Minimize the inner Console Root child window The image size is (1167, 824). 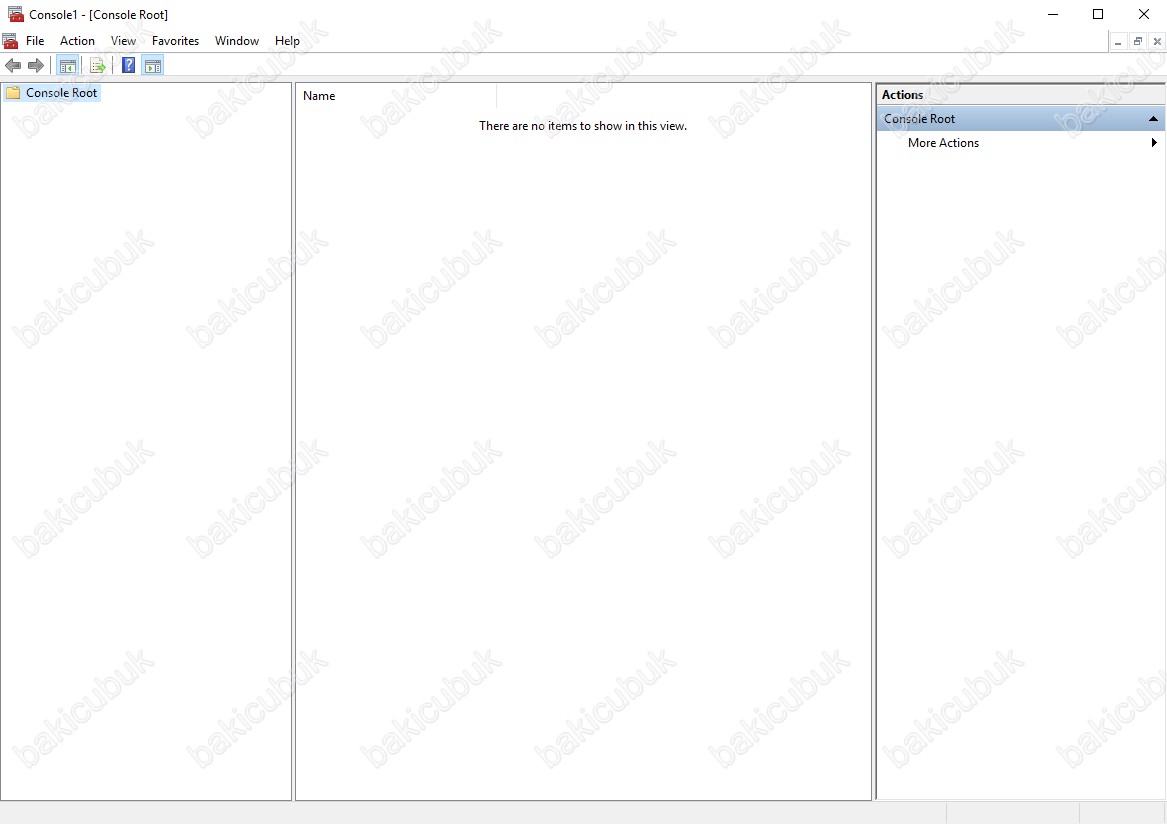[x=1118, y=42]
